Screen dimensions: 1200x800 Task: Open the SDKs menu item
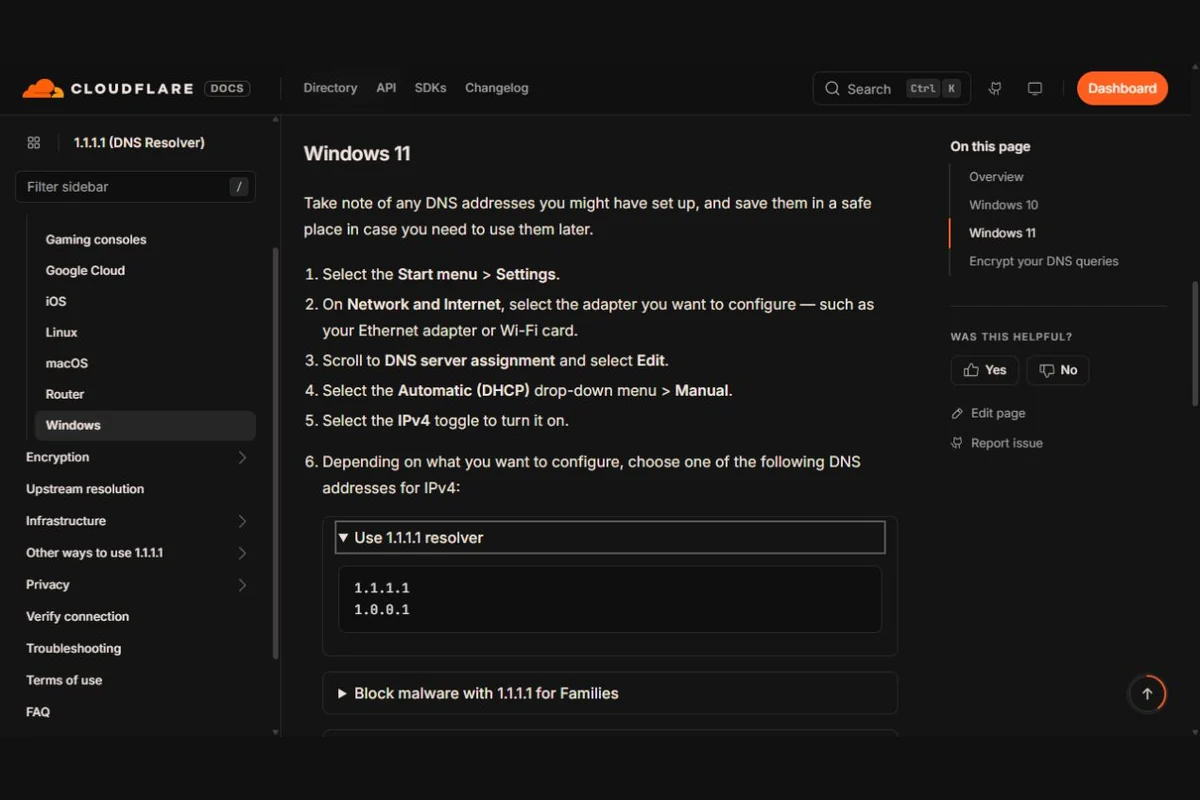click(x=431, y=88)
